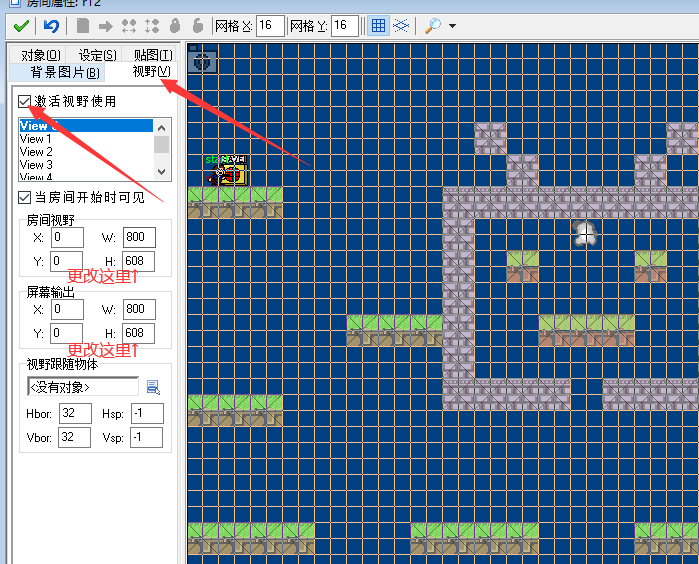Click the Vbor input field
This screenshot has height=564, width=699.
point(74,437)
